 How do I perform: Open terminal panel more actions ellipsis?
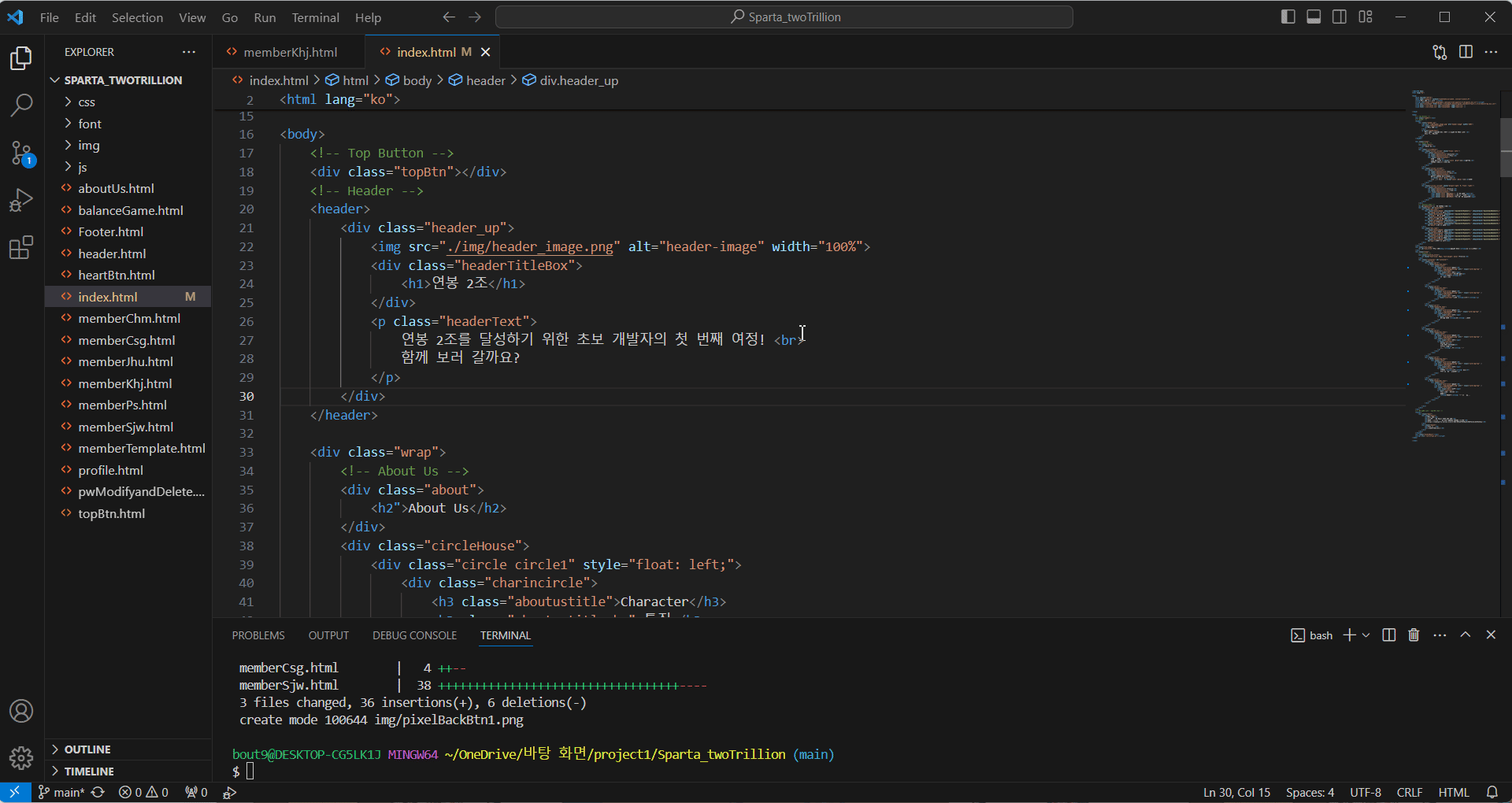click(1440, 635)
